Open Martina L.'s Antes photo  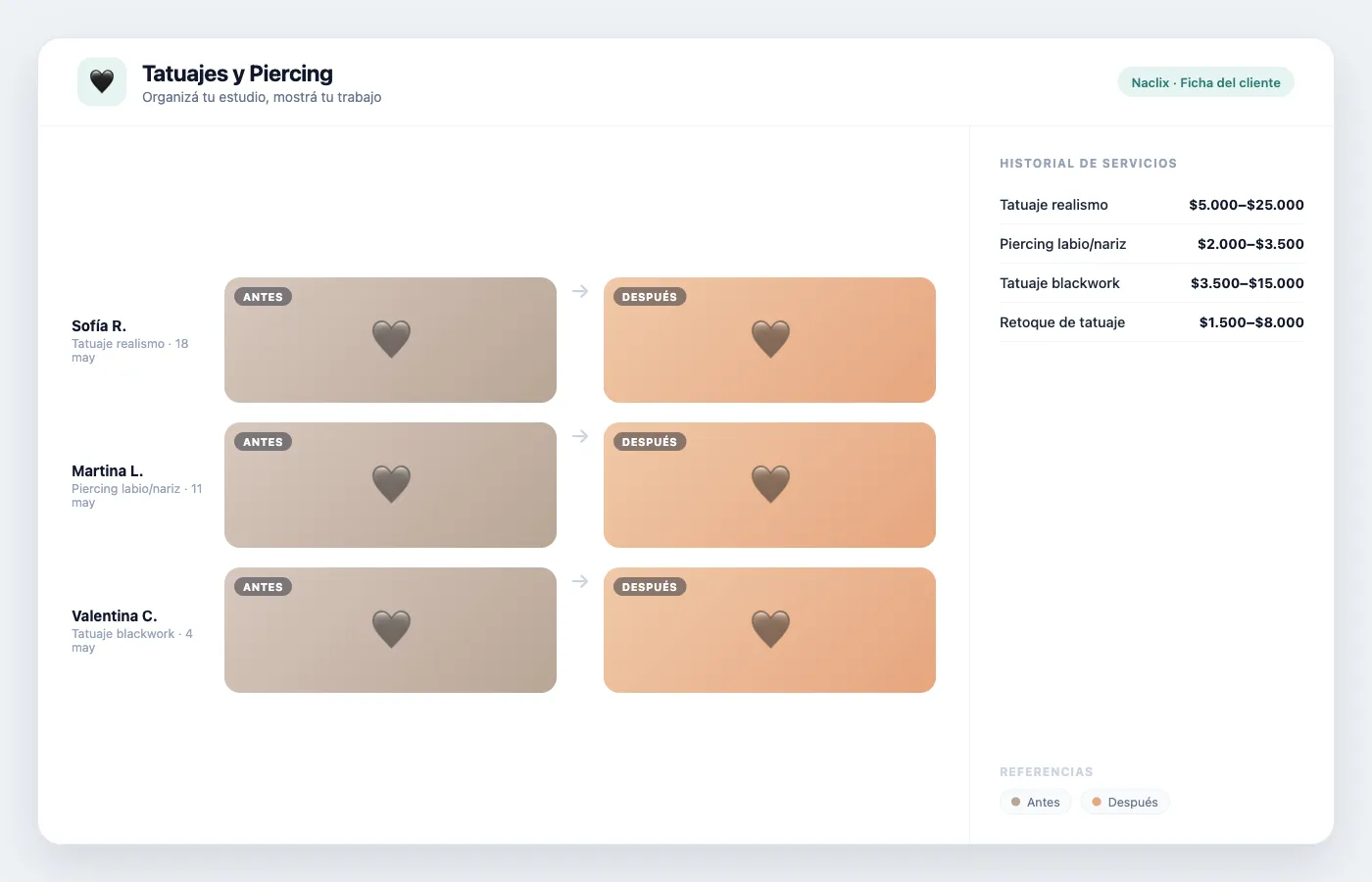pos(390,485)
